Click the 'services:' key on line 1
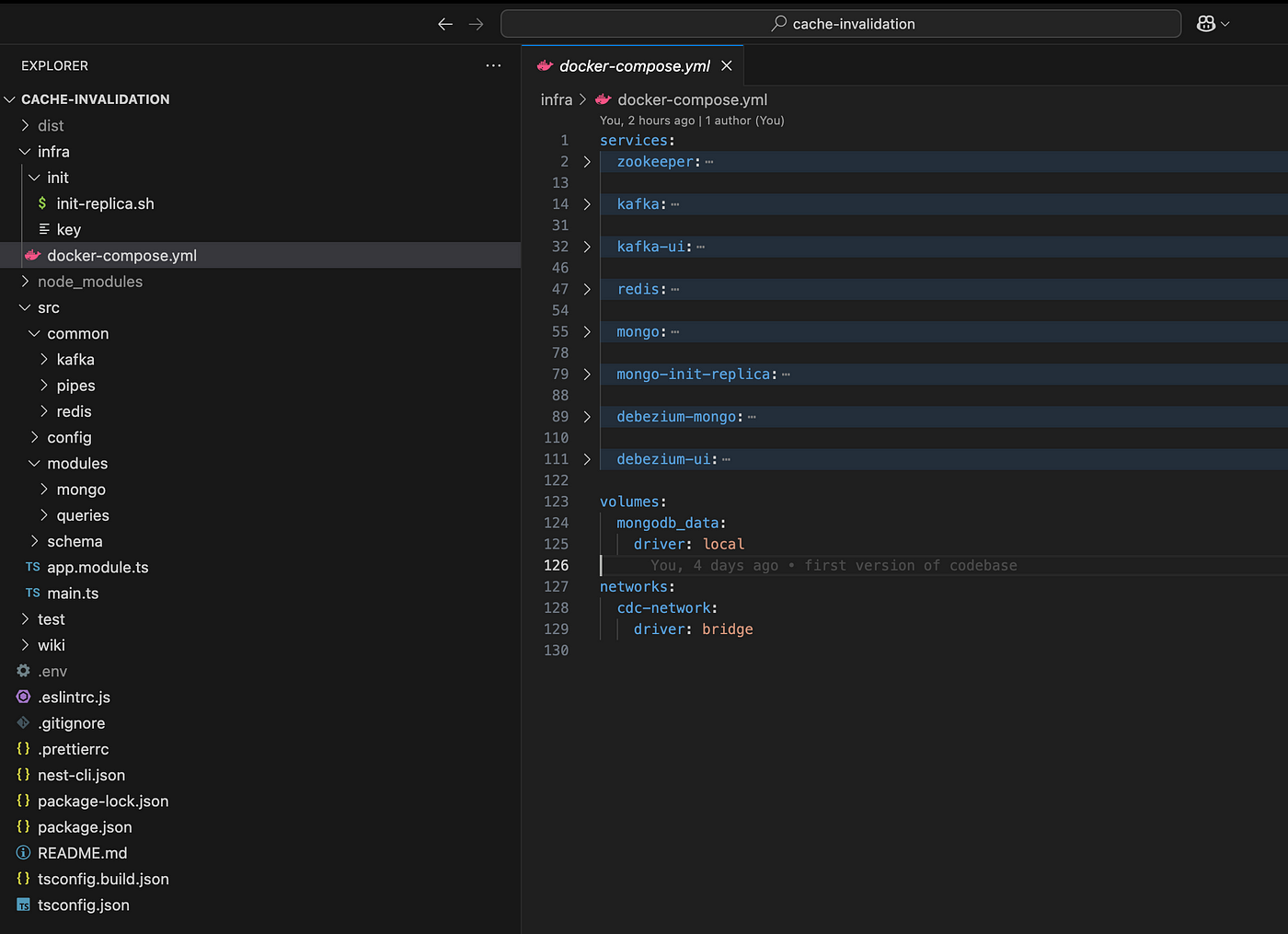1288x934 pixels. pos(637,141)
